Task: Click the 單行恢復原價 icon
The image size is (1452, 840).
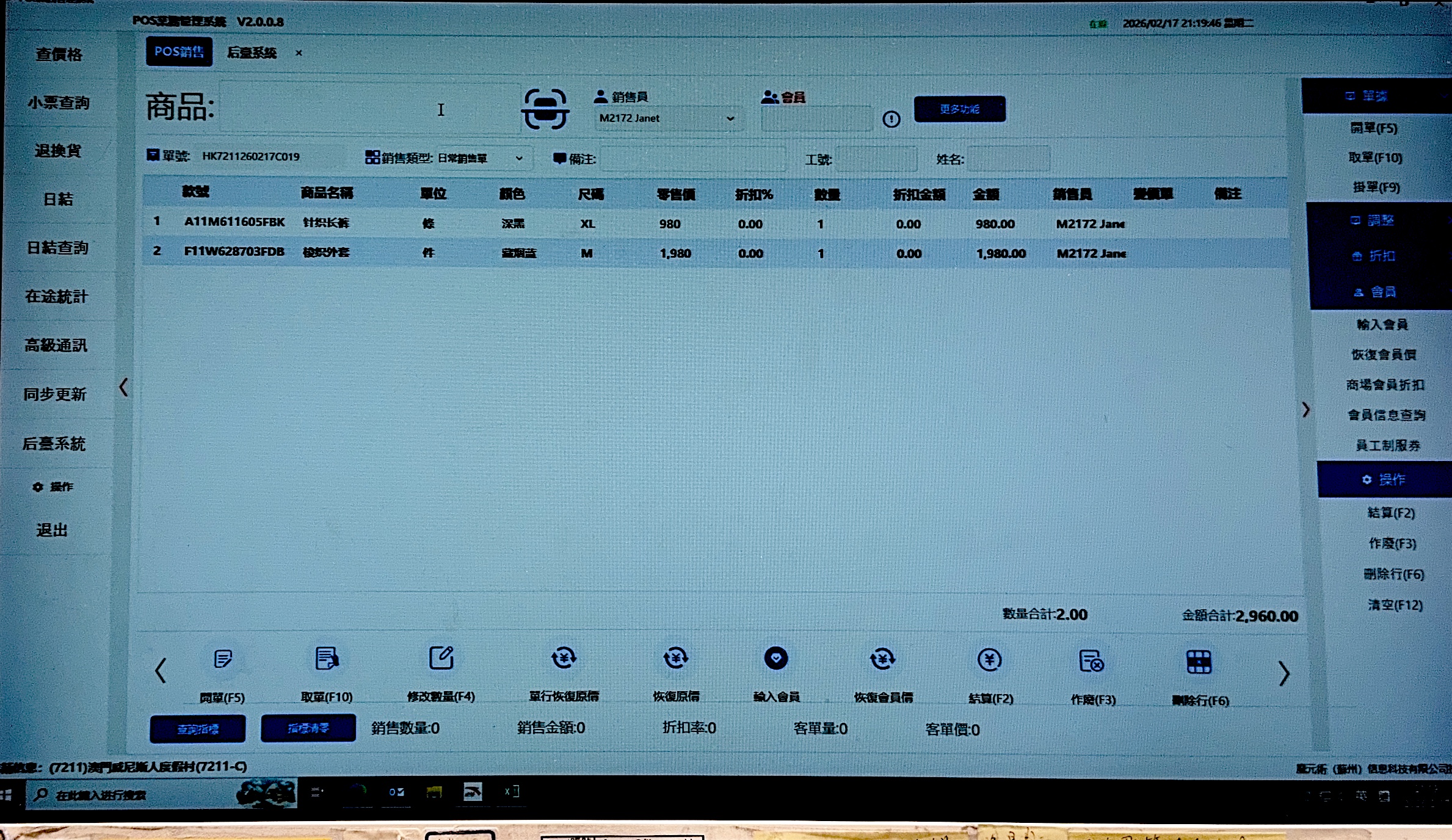Action: point(564,658)
